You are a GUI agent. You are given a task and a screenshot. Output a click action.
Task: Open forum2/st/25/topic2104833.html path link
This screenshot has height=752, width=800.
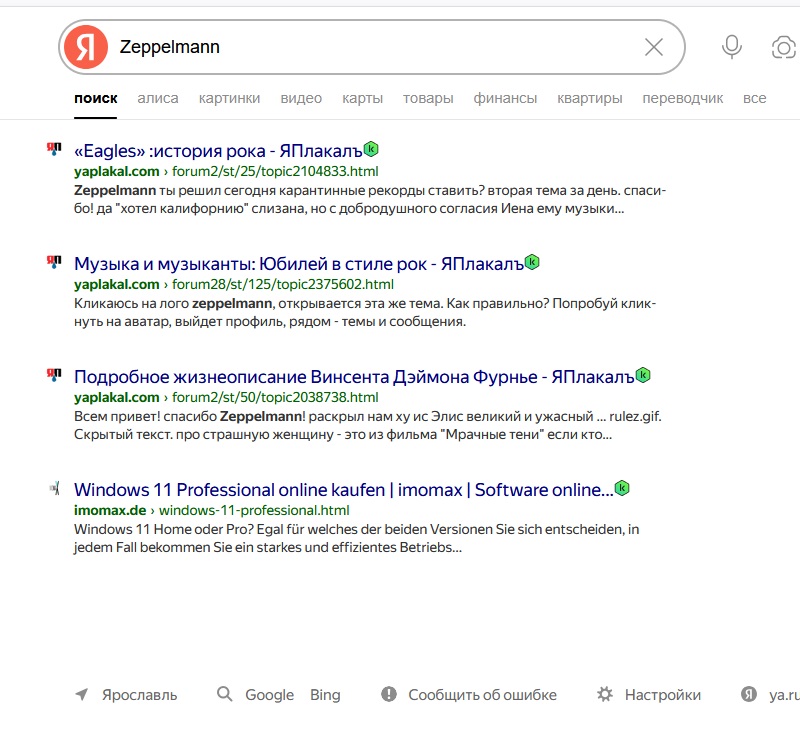click(x=275, y=171)
